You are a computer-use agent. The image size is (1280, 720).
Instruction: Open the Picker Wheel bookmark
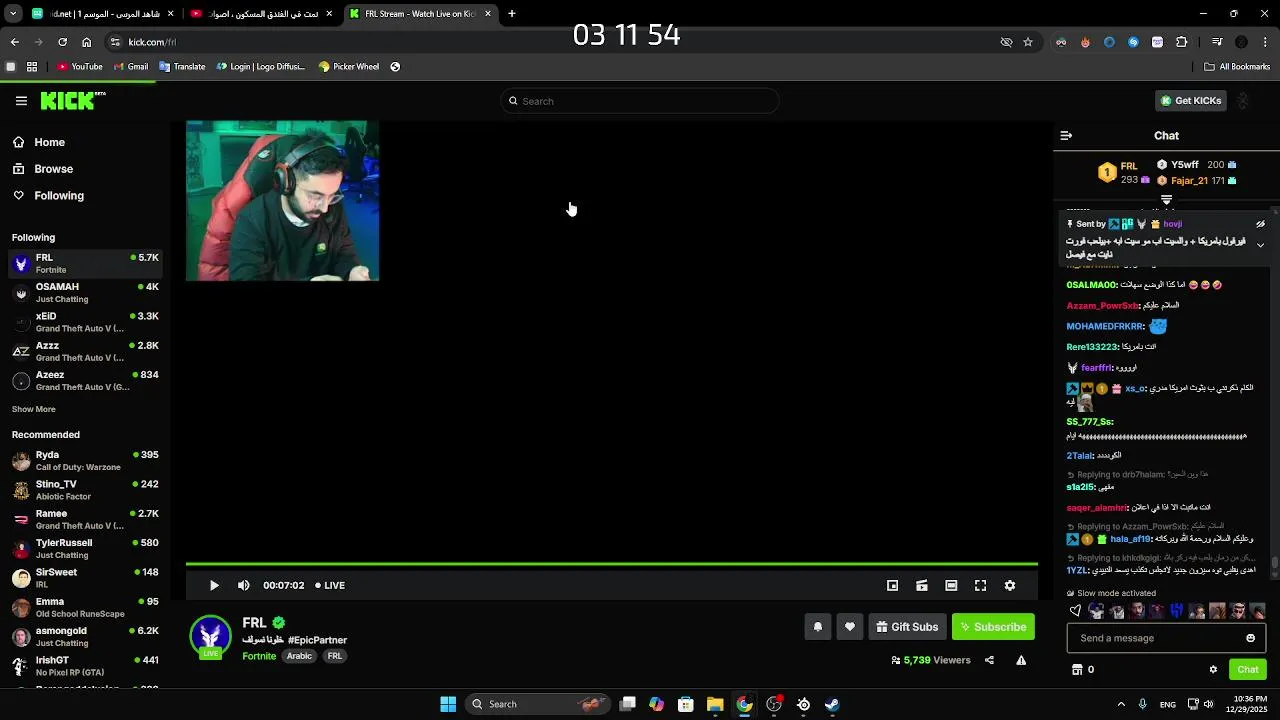[x=348, y=67]
